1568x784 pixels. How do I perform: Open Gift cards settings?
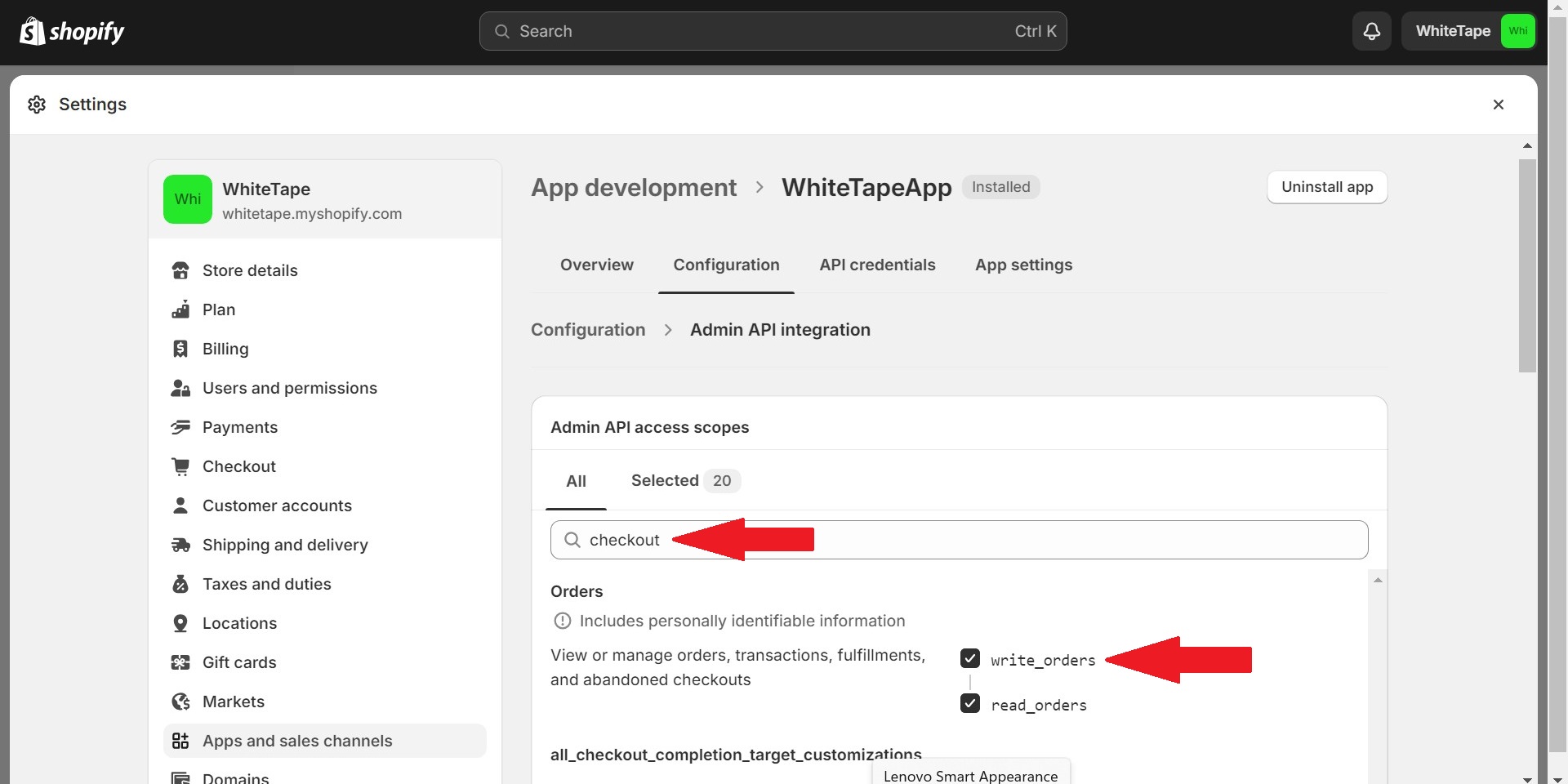coord(325,662)
